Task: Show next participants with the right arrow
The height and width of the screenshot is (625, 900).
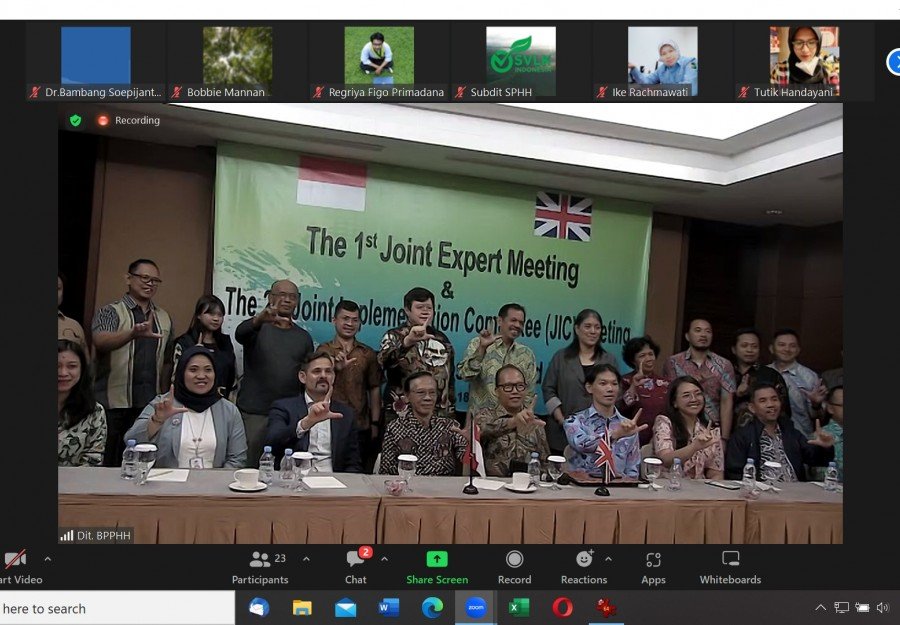Action: coord(893,62)
